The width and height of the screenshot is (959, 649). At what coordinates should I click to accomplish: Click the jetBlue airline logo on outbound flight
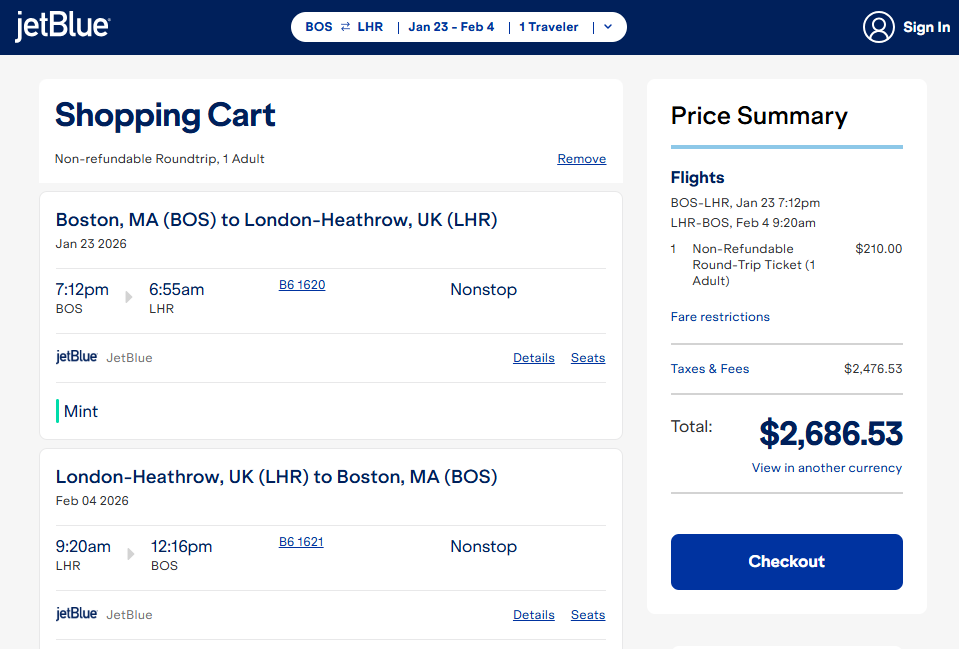pos(76,357)
